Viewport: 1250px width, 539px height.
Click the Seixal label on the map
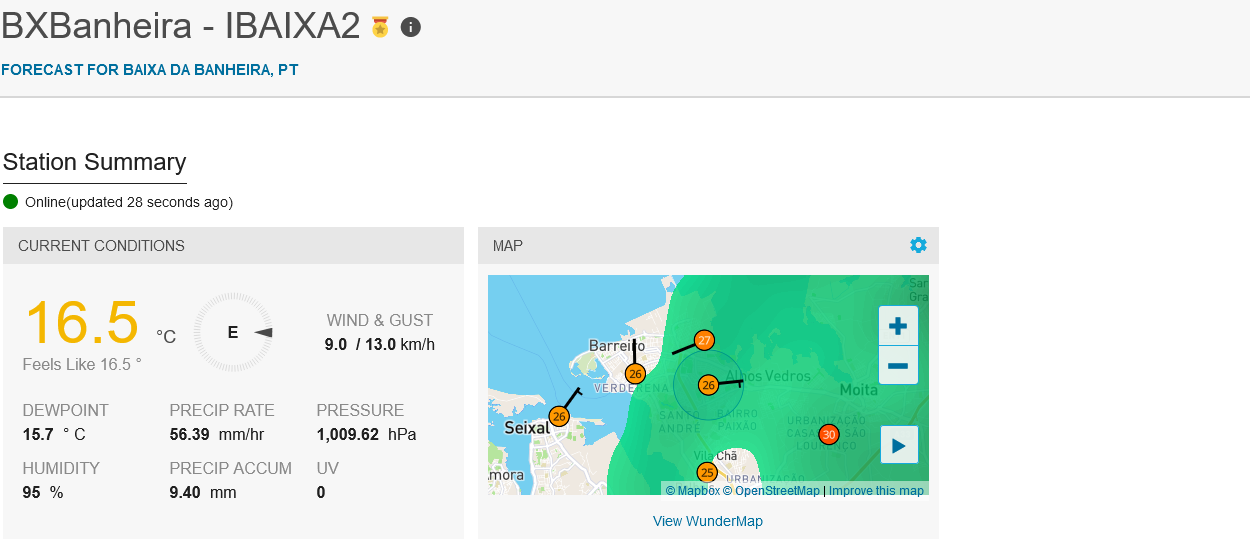point(527,428)
